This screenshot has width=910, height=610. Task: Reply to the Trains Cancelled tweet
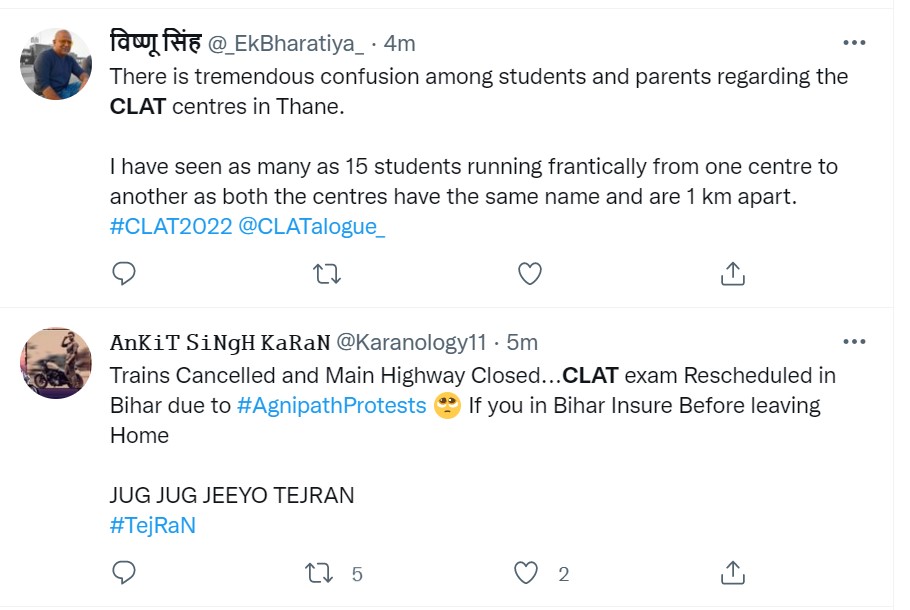click(123, 573)
